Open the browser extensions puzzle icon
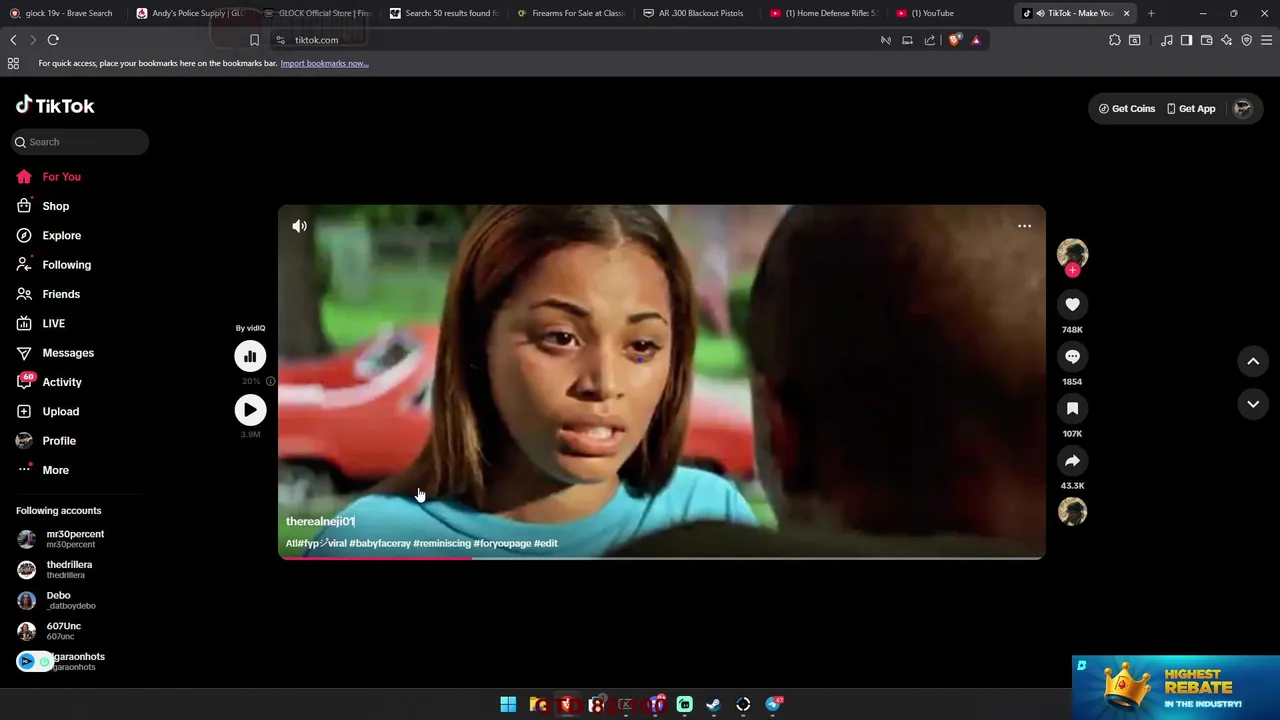This screenshot has width=1280, height=720. click(1114, 40)
